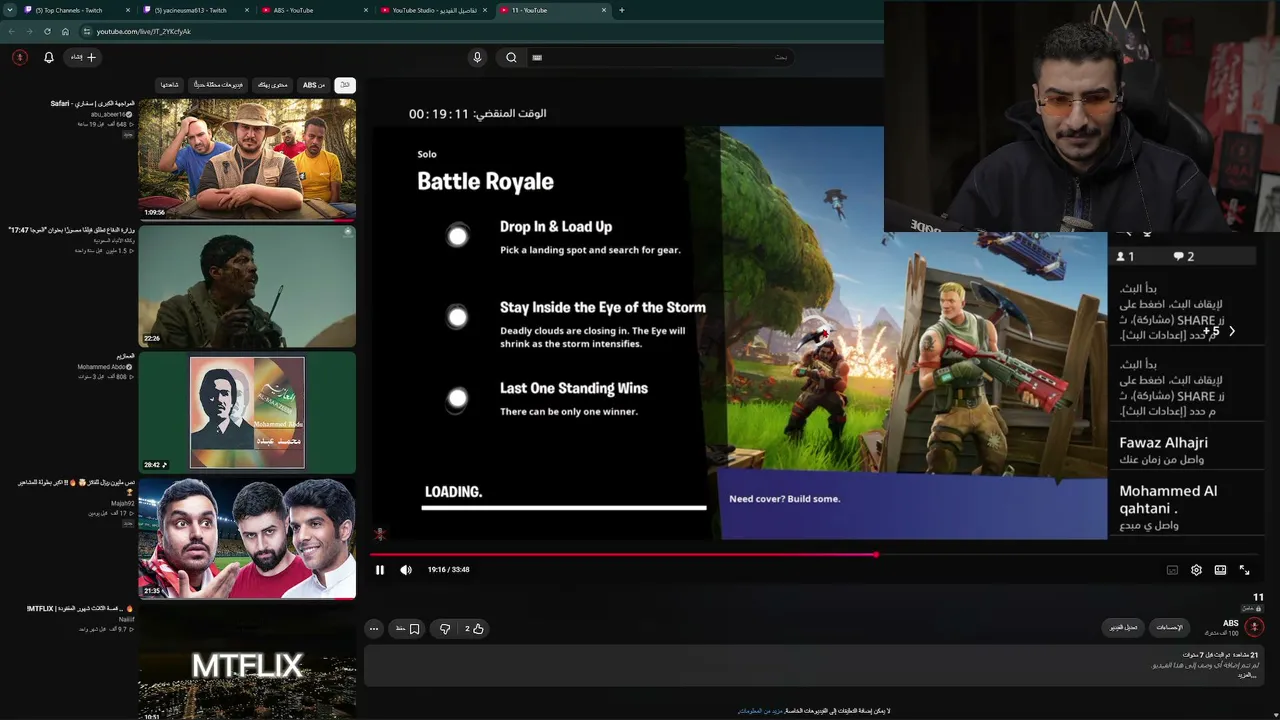Open Mohammed Abdo channel name link
Viewport: 1280px width, 720px height.
pos(102,367)
